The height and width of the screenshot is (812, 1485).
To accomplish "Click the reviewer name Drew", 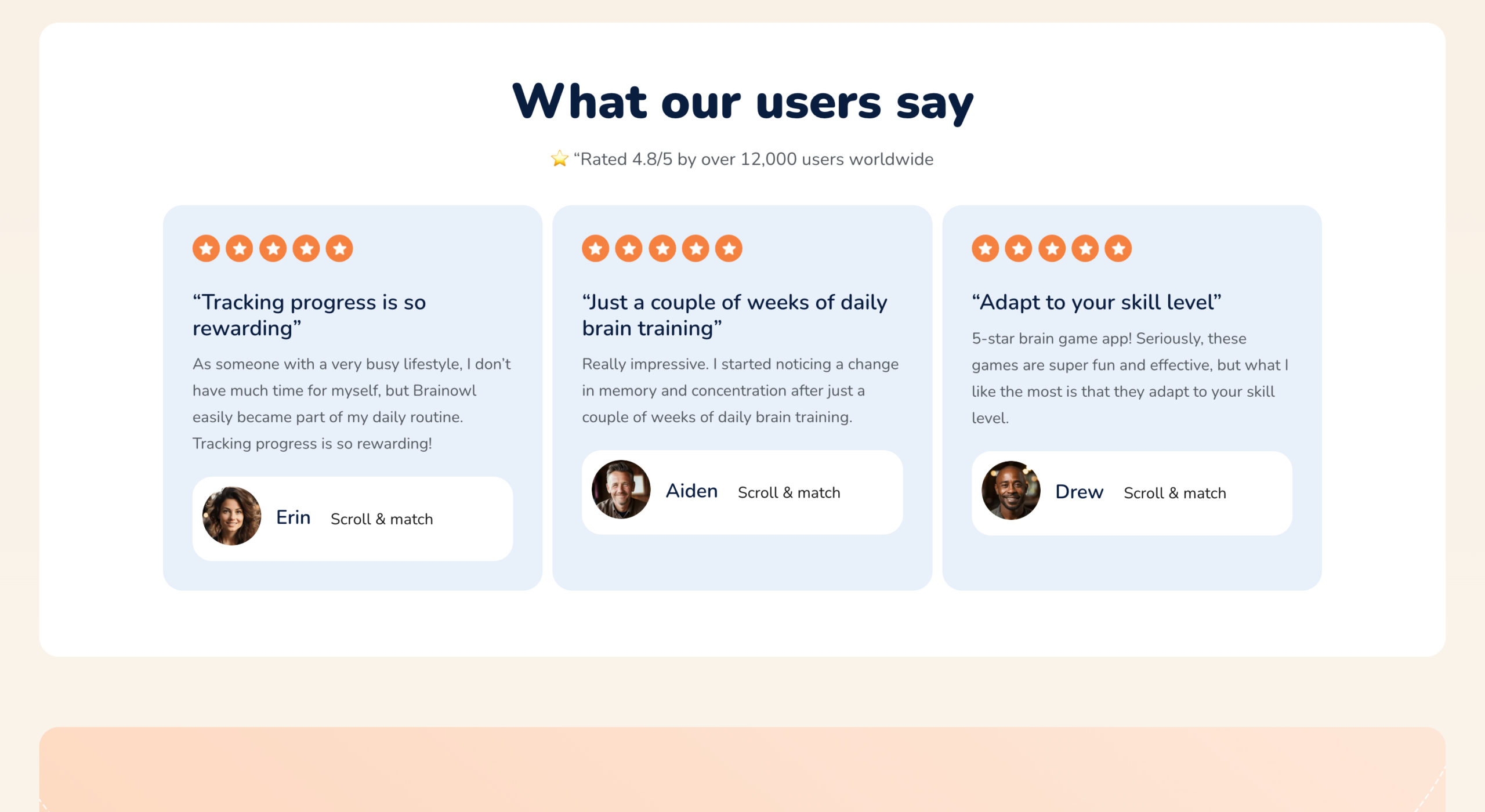I will [x=1079, y=492].
